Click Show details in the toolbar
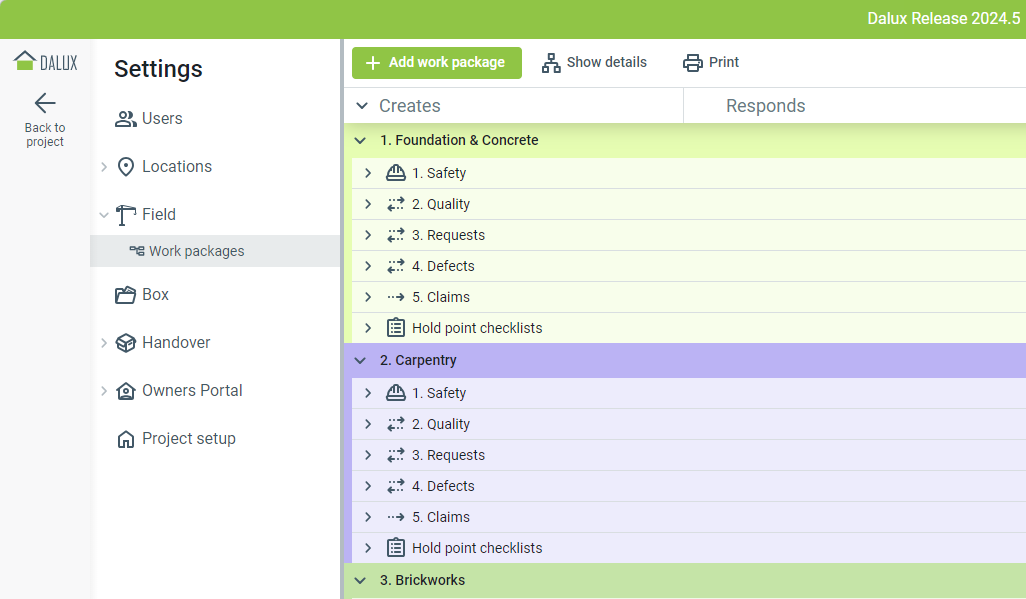 click(594, 63)
